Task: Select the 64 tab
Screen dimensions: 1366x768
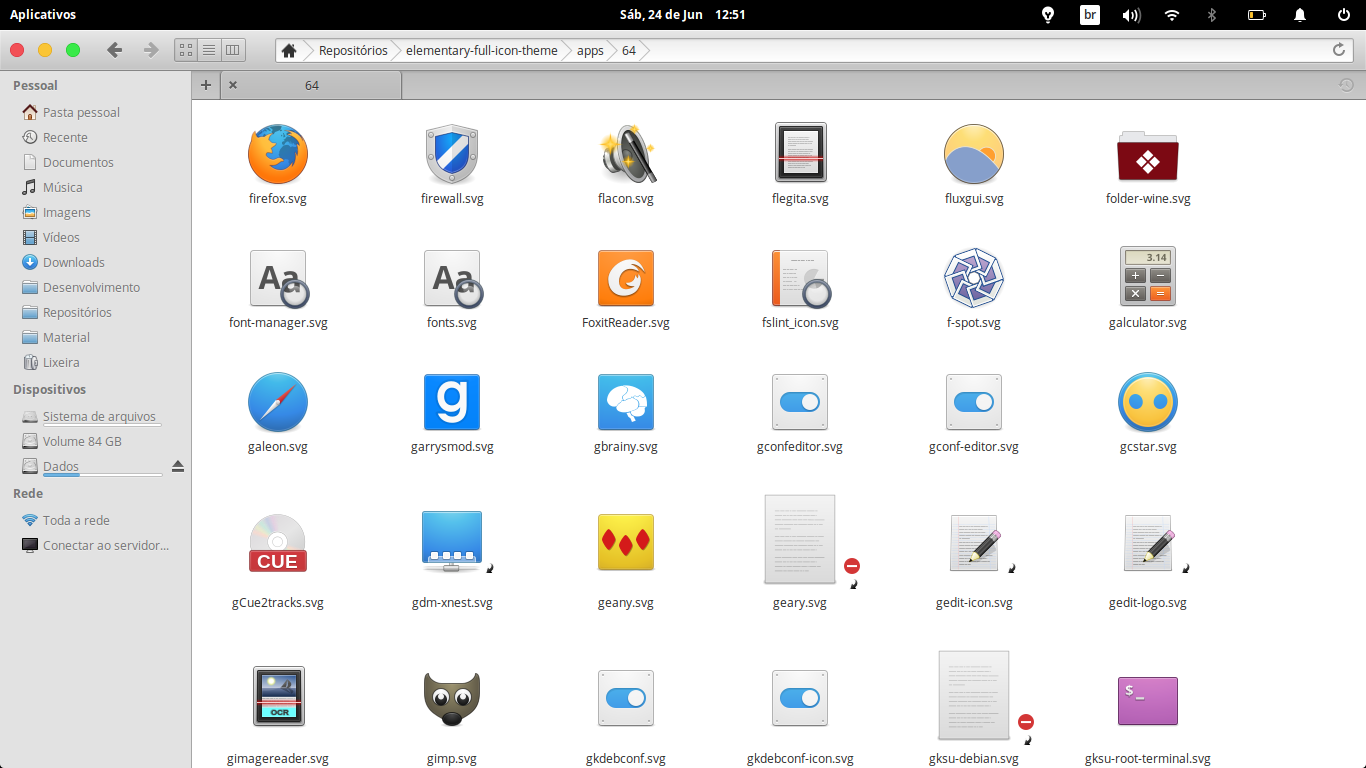Action: [311, 85]
